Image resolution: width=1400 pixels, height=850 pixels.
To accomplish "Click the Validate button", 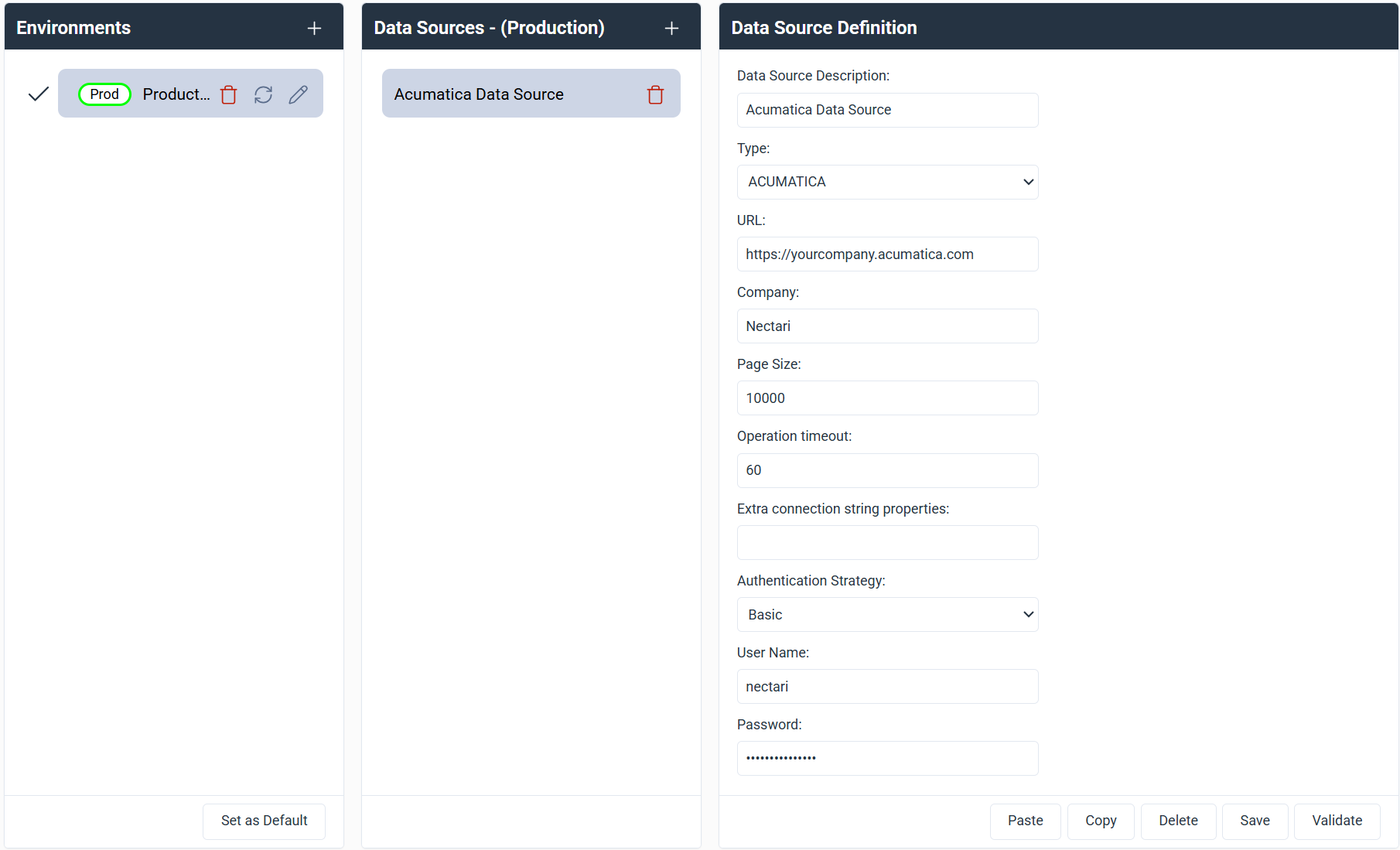I will (x=1336, y=821).
